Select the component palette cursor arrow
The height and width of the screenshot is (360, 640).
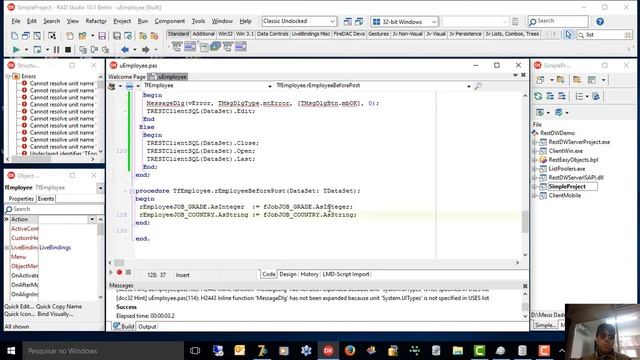tap(568, 35)
